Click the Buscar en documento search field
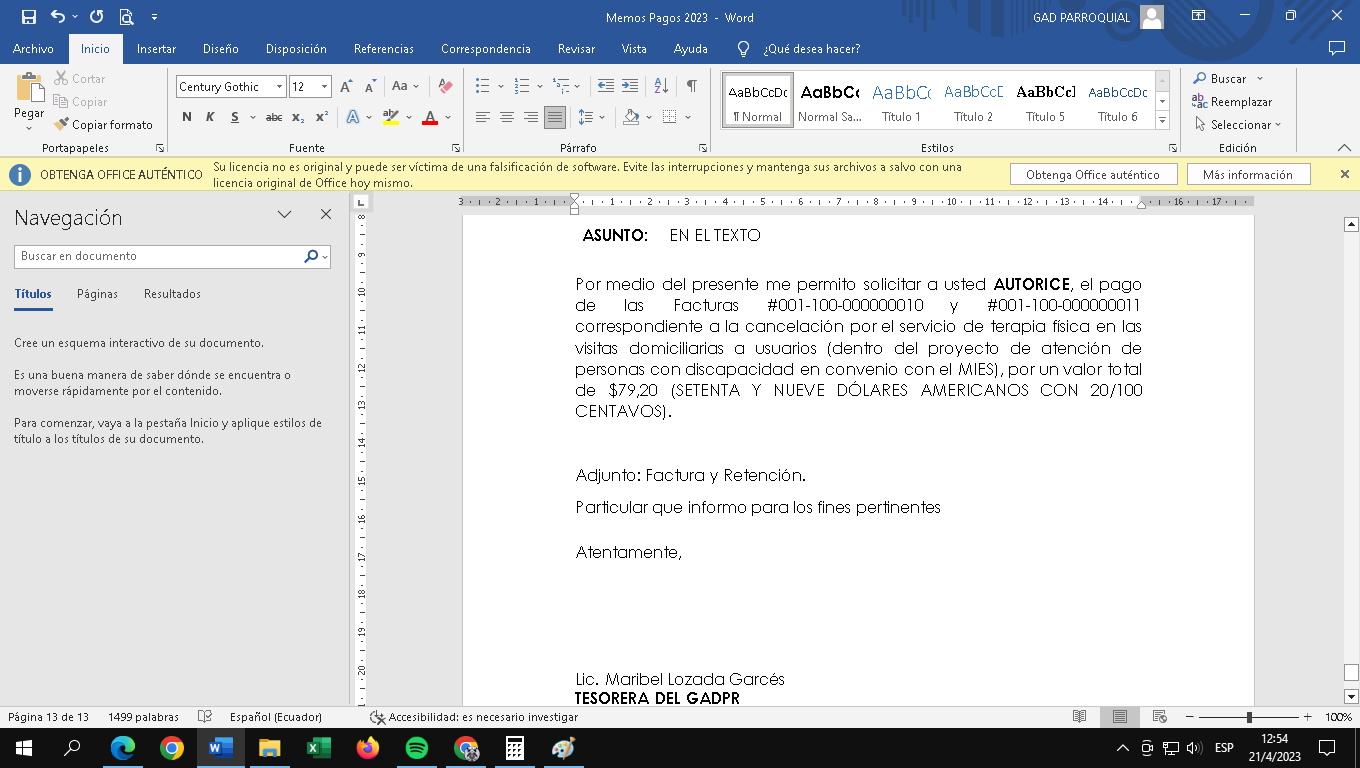Viewport: 1360px width, 768px height. coord(160,256)
